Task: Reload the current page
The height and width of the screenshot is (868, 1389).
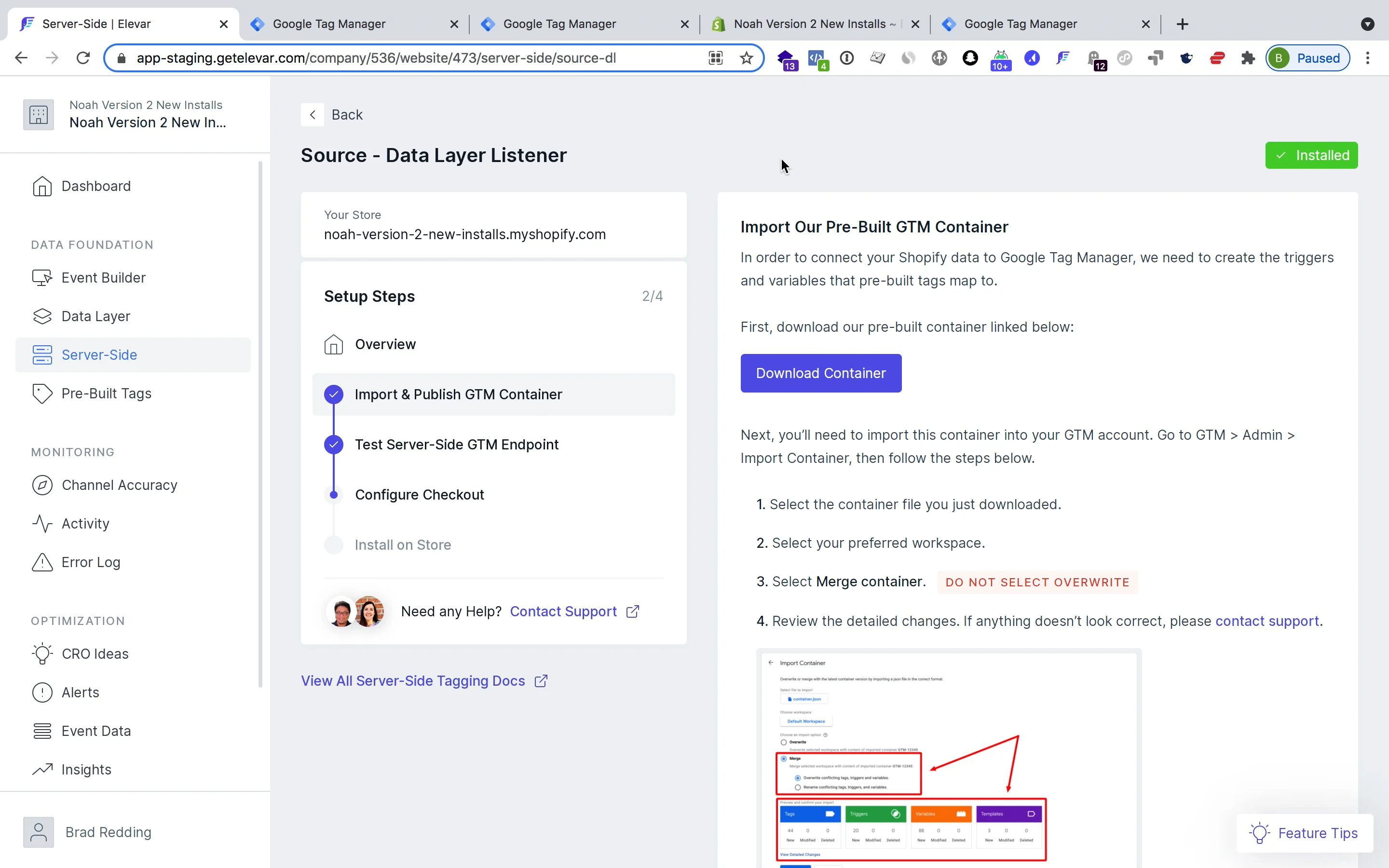Action: [83, 58]
